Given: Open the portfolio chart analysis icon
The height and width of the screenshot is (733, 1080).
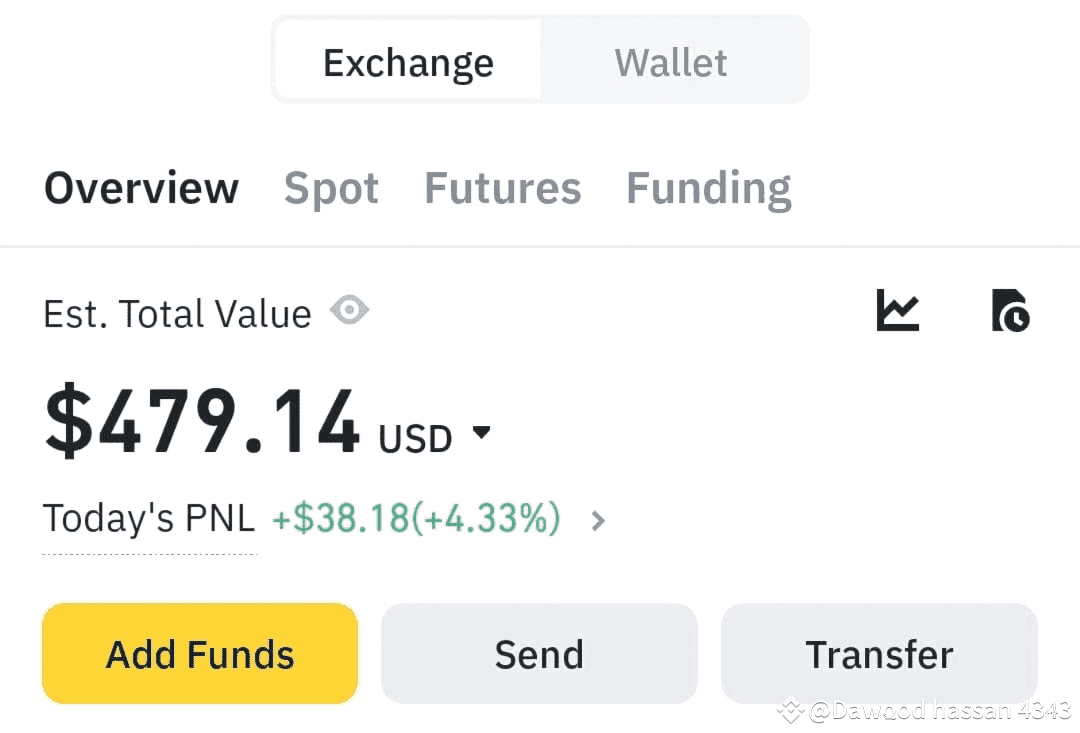Looking at the screenshot, I should (897, 310).
